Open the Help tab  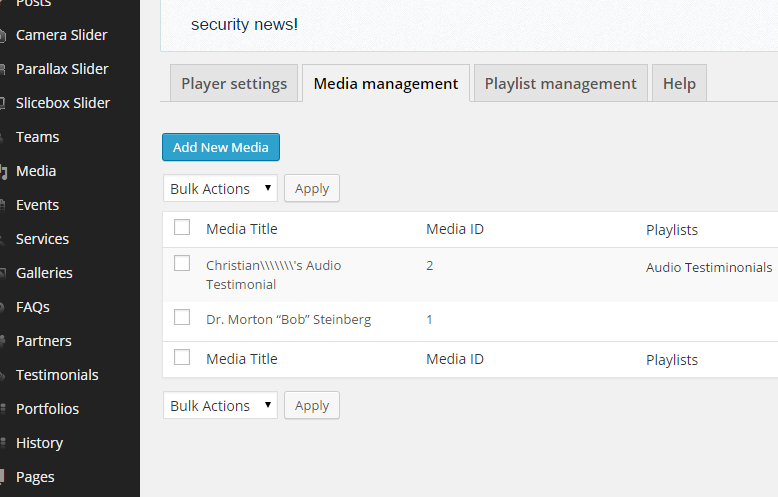point(679,84)
